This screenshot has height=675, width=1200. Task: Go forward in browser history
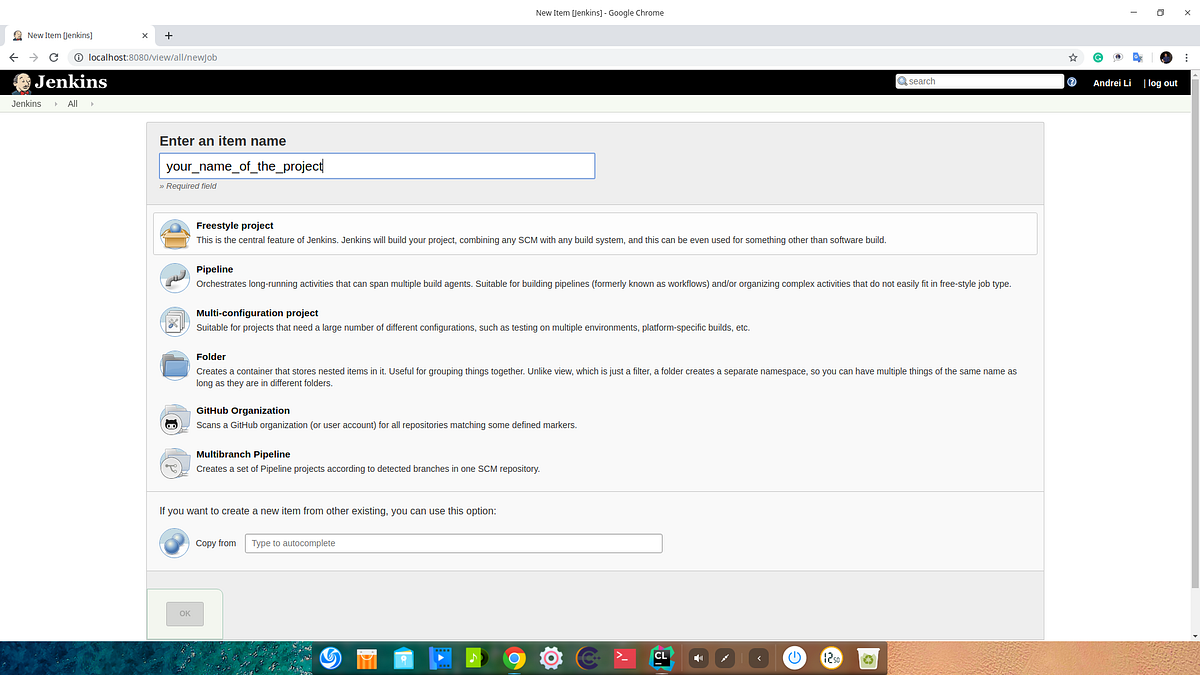(x=34, y=57)
